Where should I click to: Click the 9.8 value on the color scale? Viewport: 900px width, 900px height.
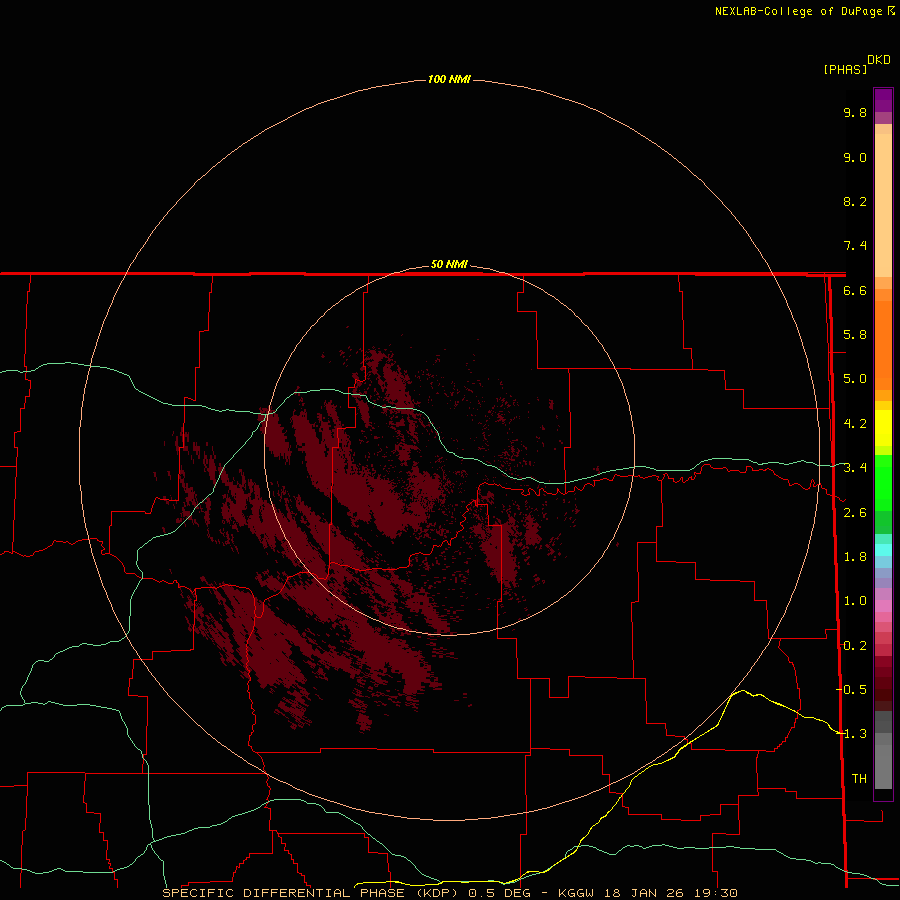855,112
